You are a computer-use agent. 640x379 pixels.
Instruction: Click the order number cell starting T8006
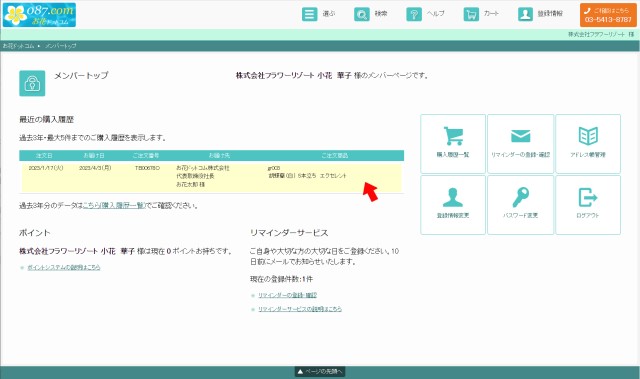[x=147, y=168]
